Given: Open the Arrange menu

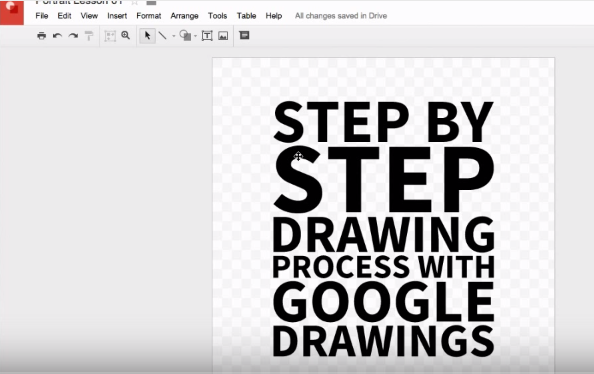Looking at the screenshot, I should pyautogui.click(x=184, y=16).
